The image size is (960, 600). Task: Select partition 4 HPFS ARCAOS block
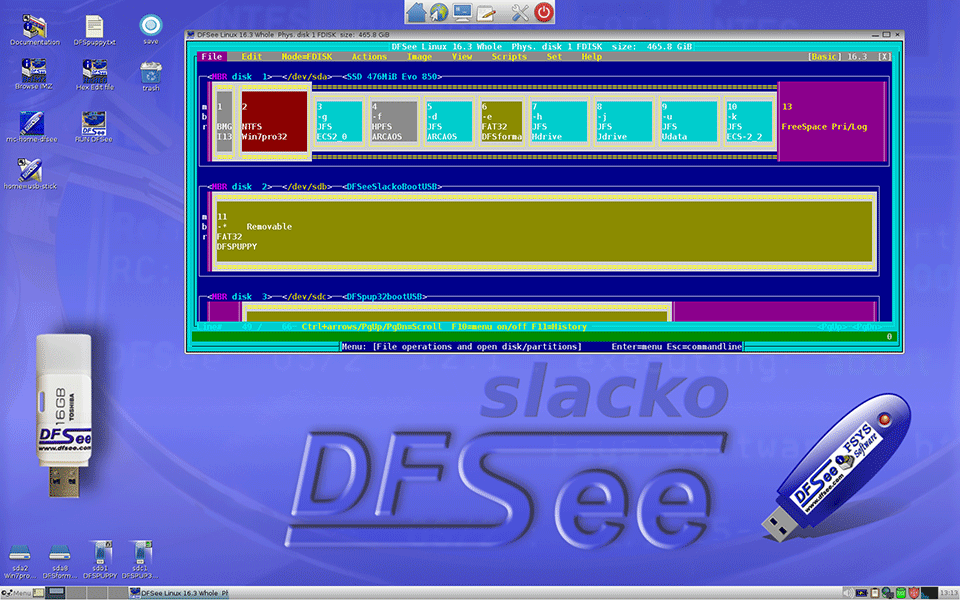(394, 122)
